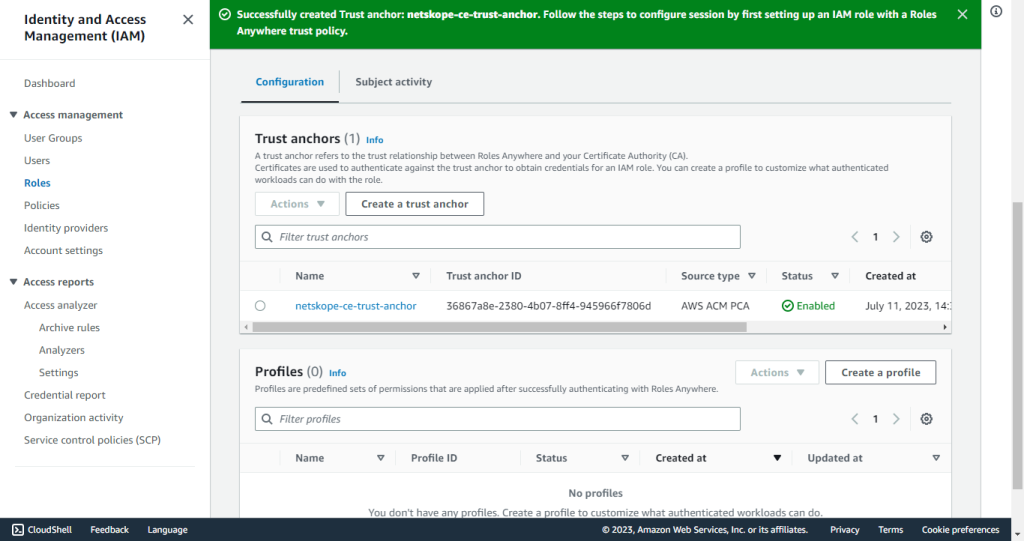Click the page vertical scrollbar
Screen dimensions: 1024x541
[x=1017, y=345]
